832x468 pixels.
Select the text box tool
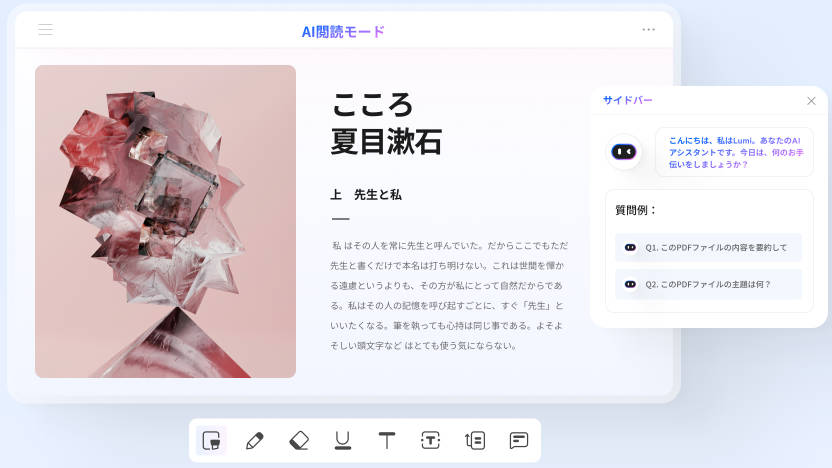pyautogui.click(x=430, y=440)
